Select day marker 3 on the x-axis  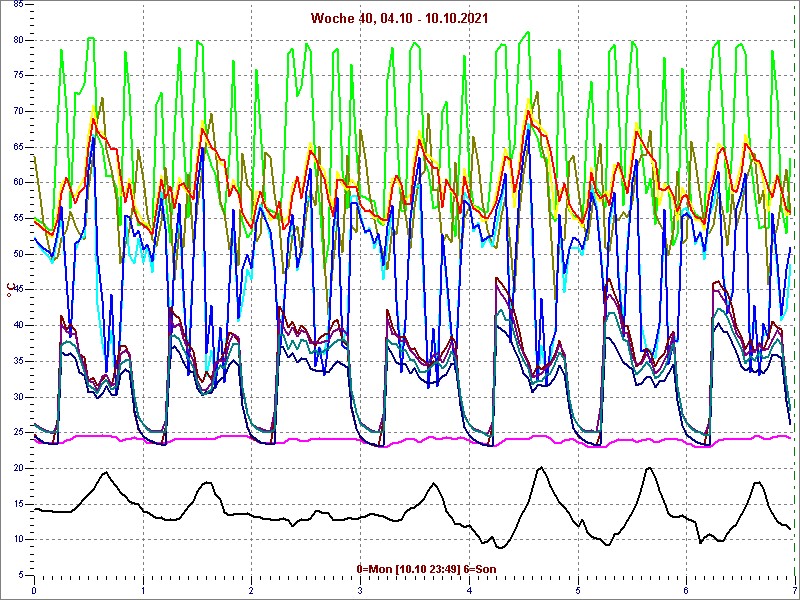(360, 589)
